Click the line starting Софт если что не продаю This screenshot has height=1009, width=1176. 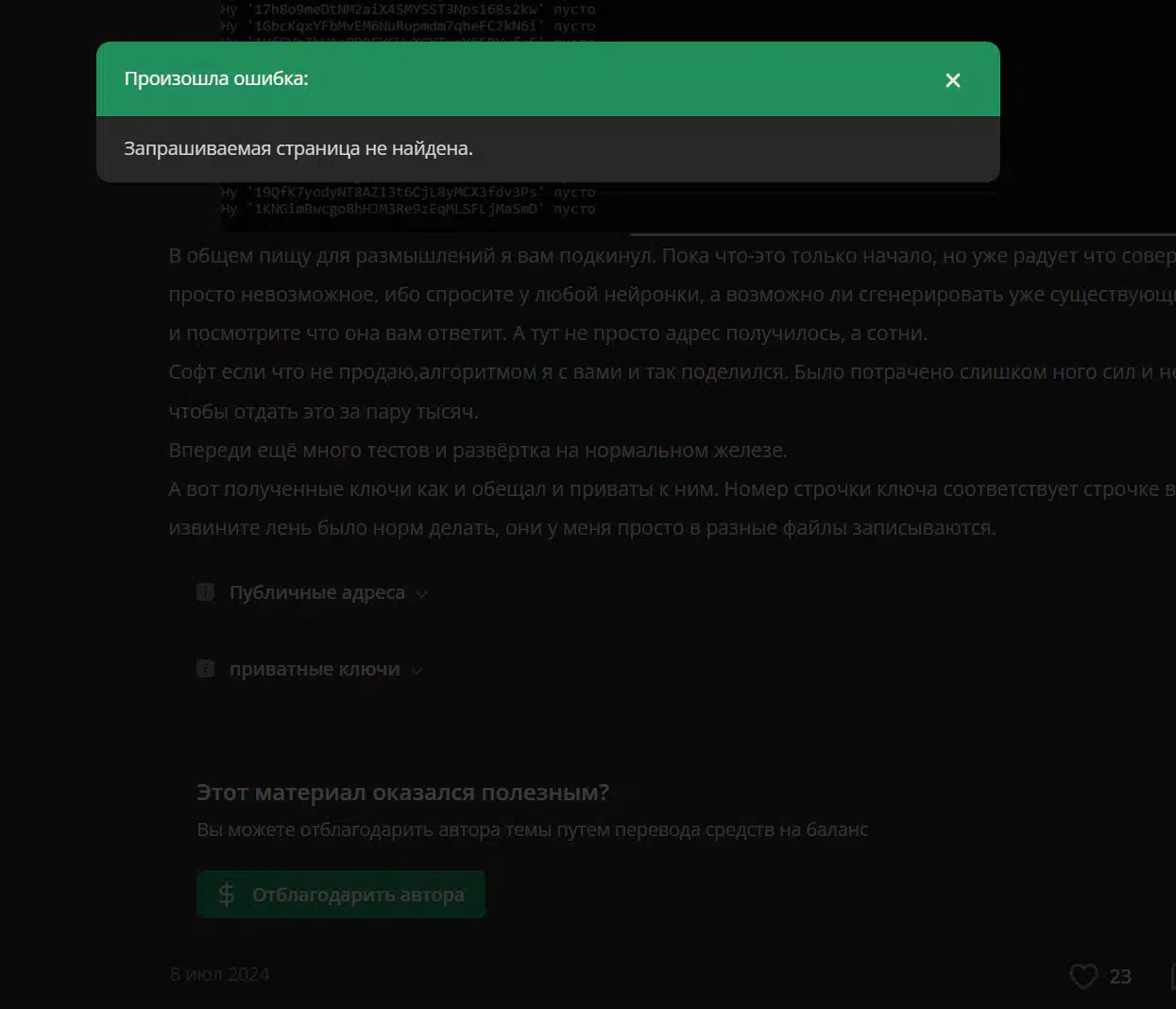pos(672,372)
